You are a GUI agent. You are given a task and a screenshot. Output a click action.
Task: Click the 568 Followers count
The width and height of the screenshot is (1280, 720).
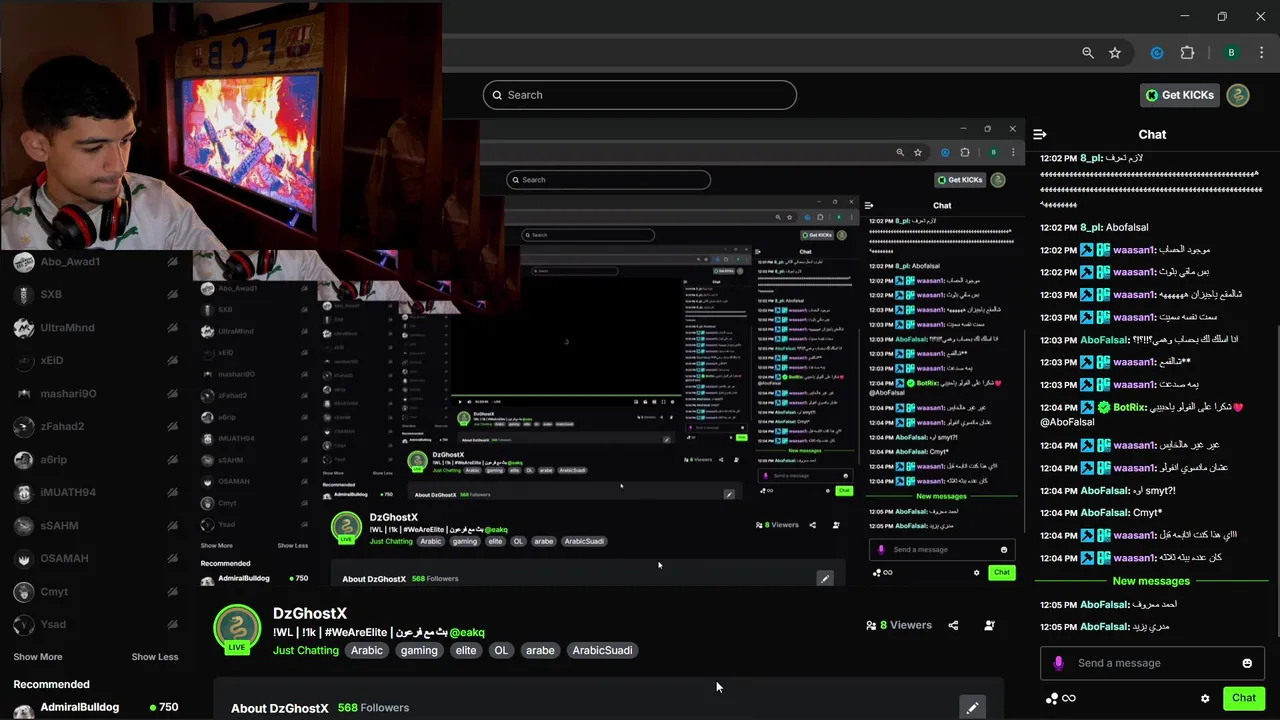coord(373,708)
